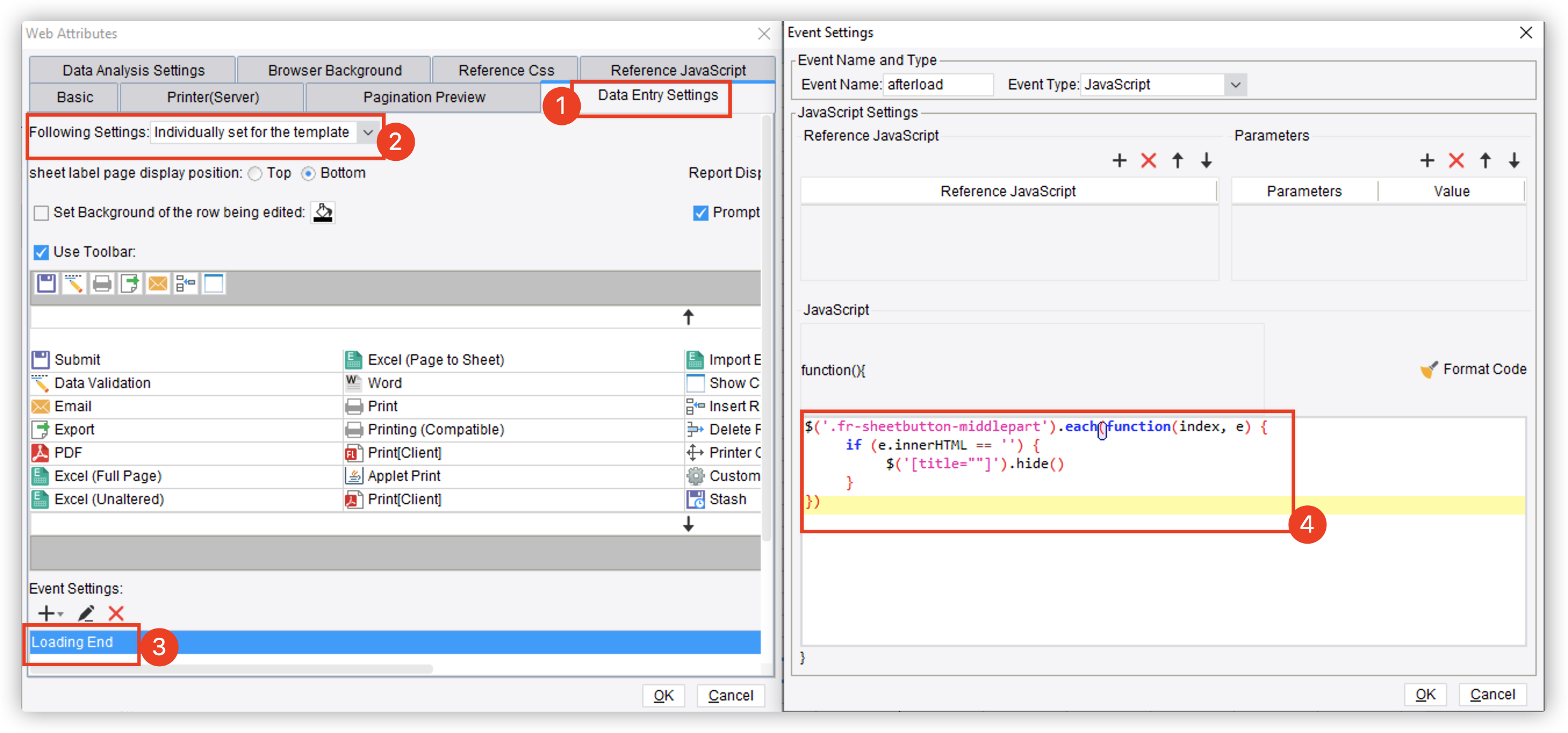The width and height of the screenshot is (1568, 733).
Task: Click the save icon in the toolbar strip
Action: [46, 283]
